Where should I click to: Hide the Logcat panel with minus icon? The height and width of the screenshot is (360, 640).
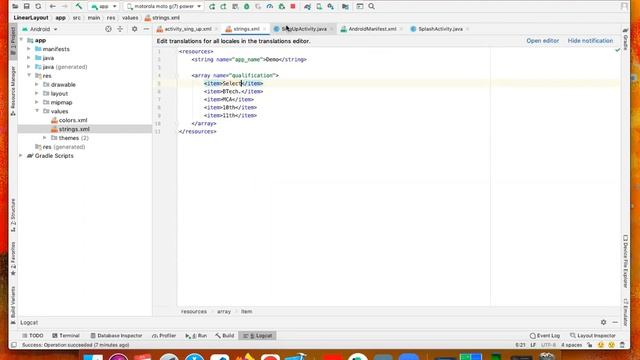615,322
